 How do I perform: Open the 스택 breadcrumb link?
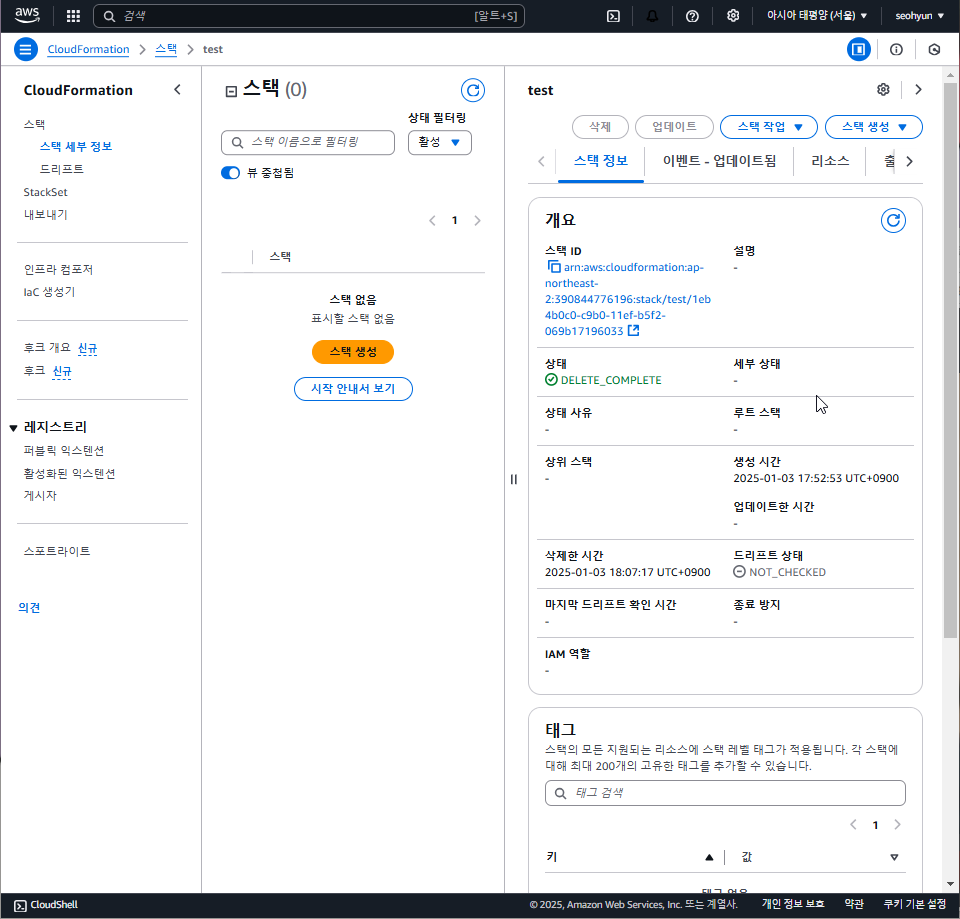[166, 50]
